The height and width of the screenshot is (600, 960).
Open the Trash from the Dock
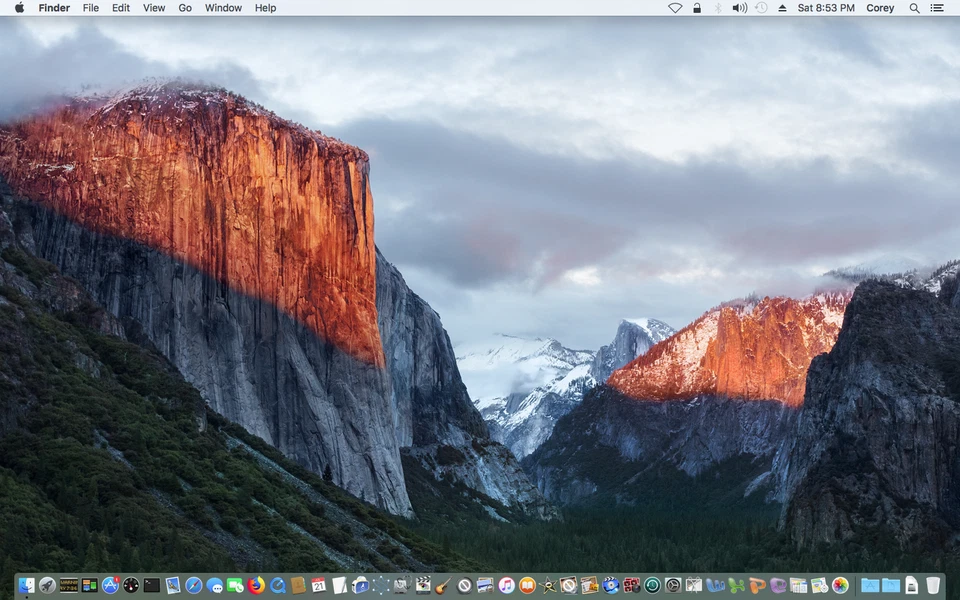point(933,585)
